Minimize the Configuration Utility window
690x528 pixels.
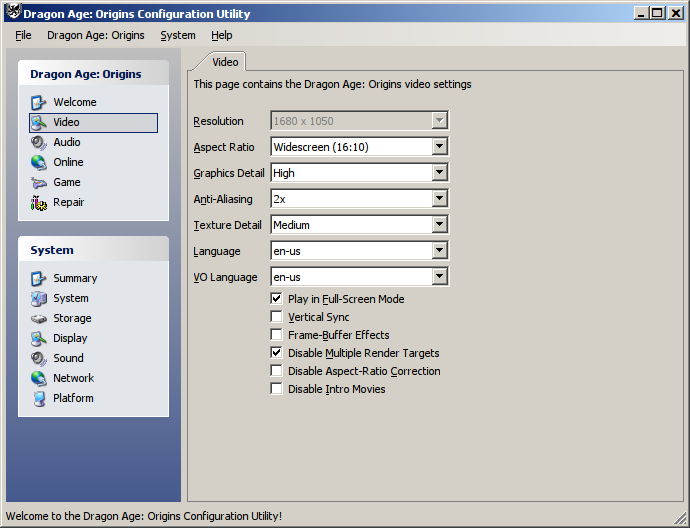(x=641, y=13)
